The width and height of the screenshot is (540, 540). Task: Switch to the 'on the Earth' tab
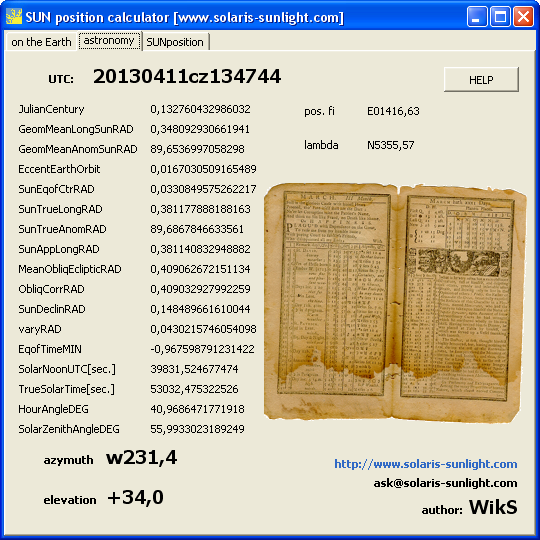tap(41, 42)
